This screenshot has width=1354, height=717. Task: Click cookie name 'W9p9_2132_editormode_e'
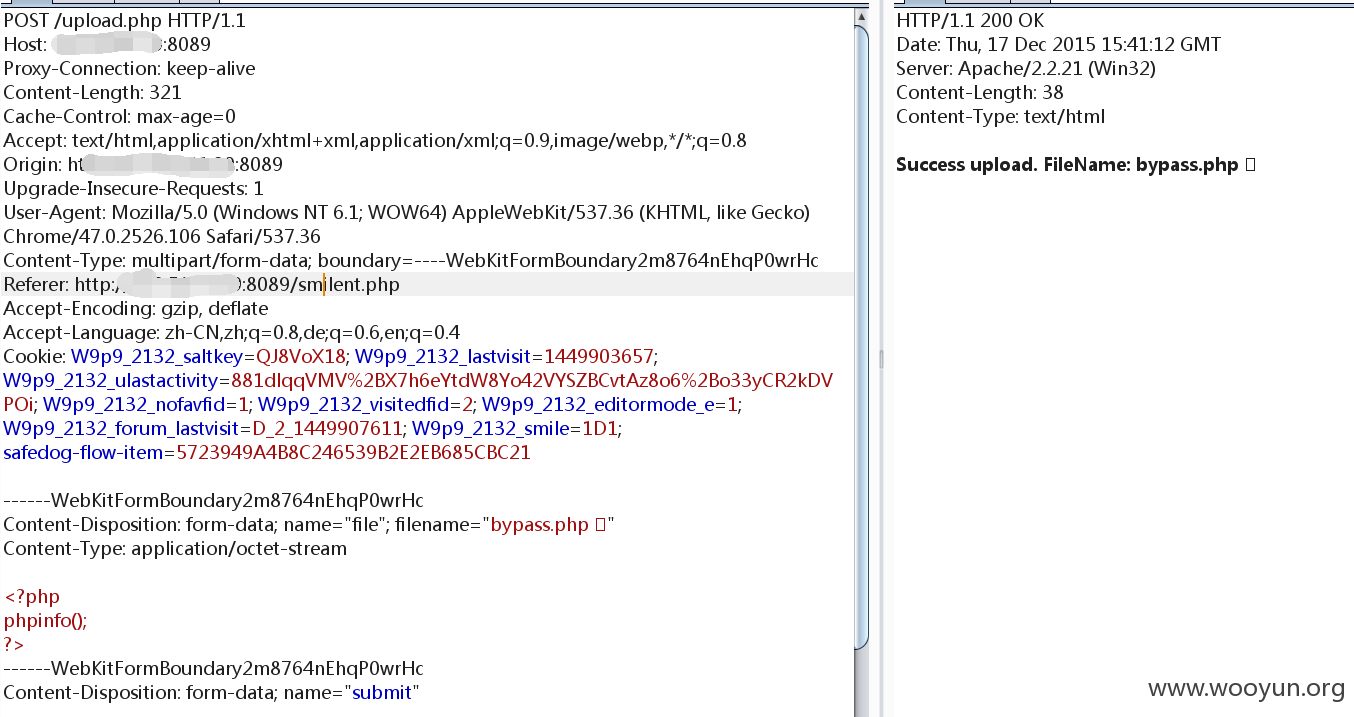pos(600,404)
